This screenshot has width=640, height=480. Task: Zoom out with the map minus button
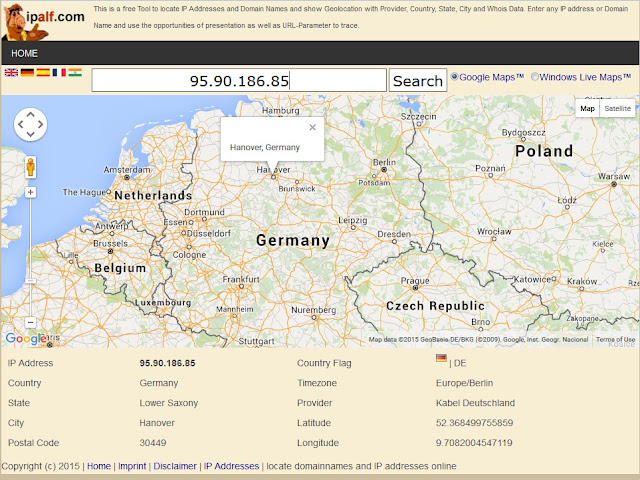click(x=31, y=322)
